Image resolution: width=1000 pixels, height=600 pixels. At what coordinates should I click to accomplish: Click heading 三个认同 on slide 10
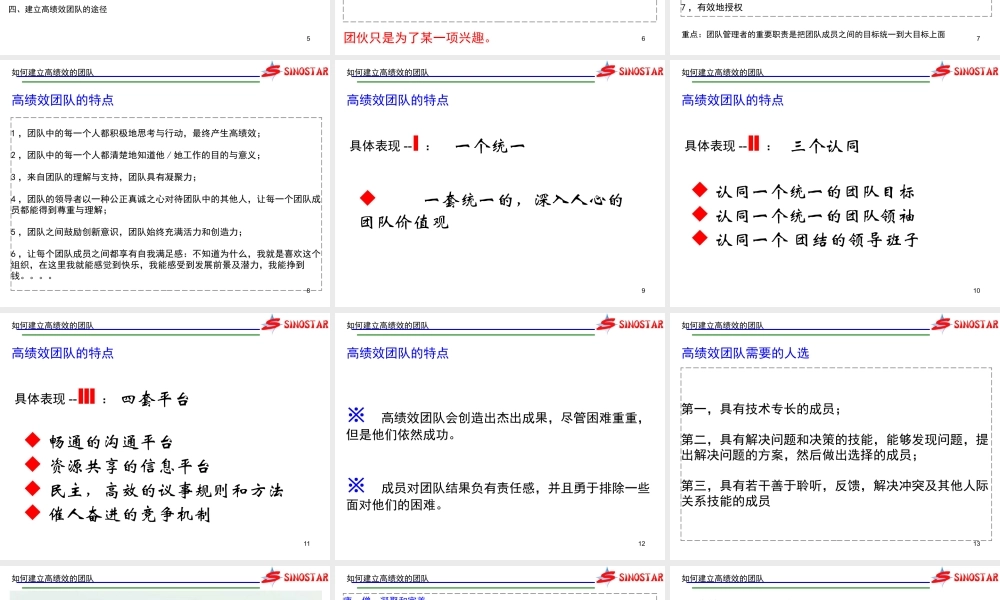(x=825, y=146)
